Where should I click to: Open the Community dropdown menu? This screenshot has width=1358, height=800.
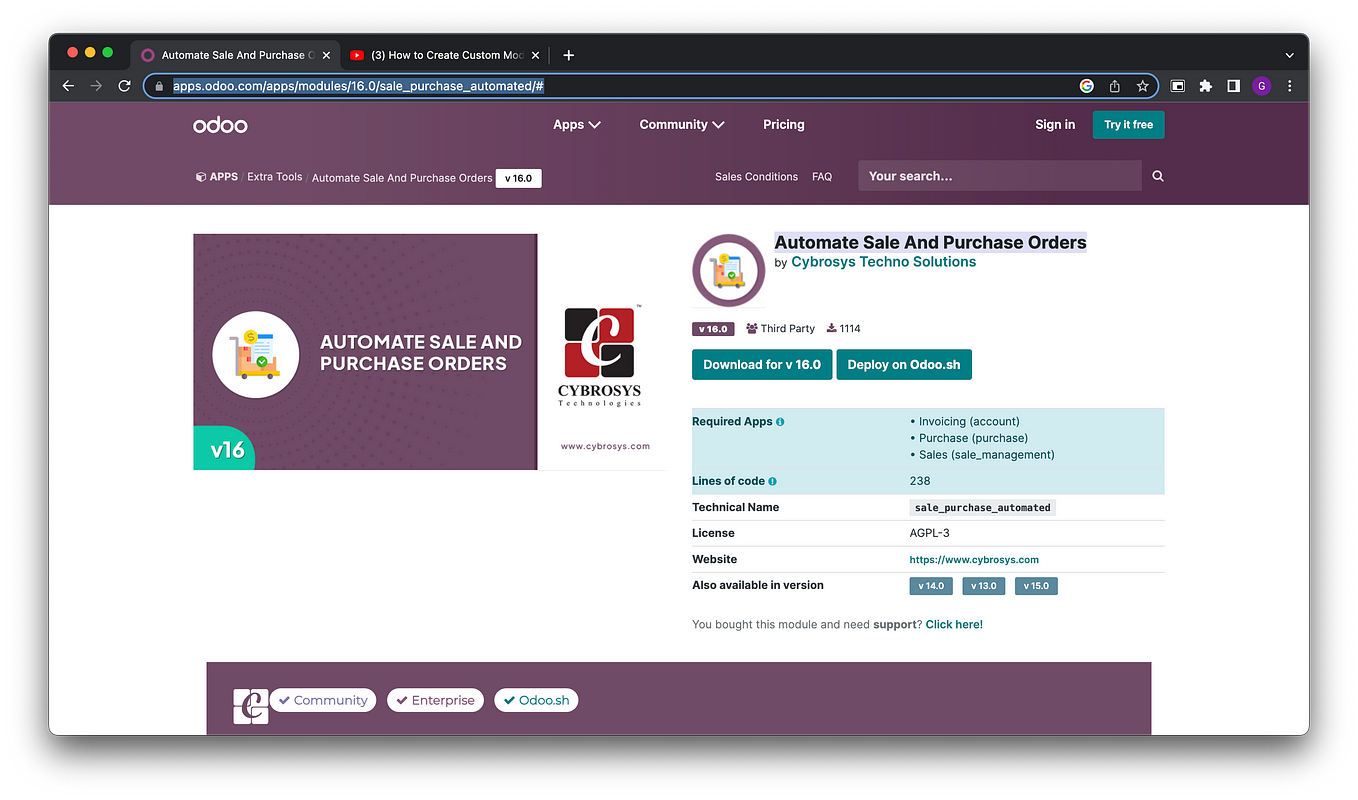682,125
